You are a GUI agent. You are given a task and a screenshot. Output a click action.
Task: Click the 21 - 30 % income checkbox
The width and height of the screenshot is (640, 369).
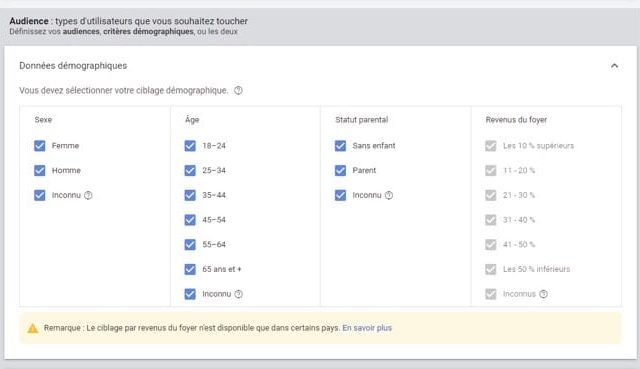coord(491,195)
